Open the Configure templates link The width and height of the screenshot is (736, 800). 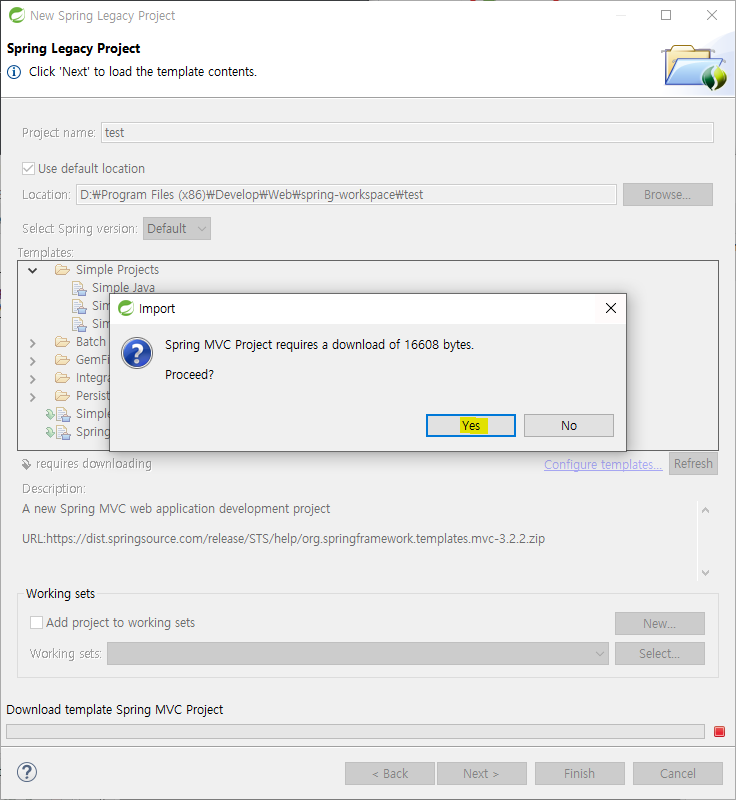click(x=603, y=464)
